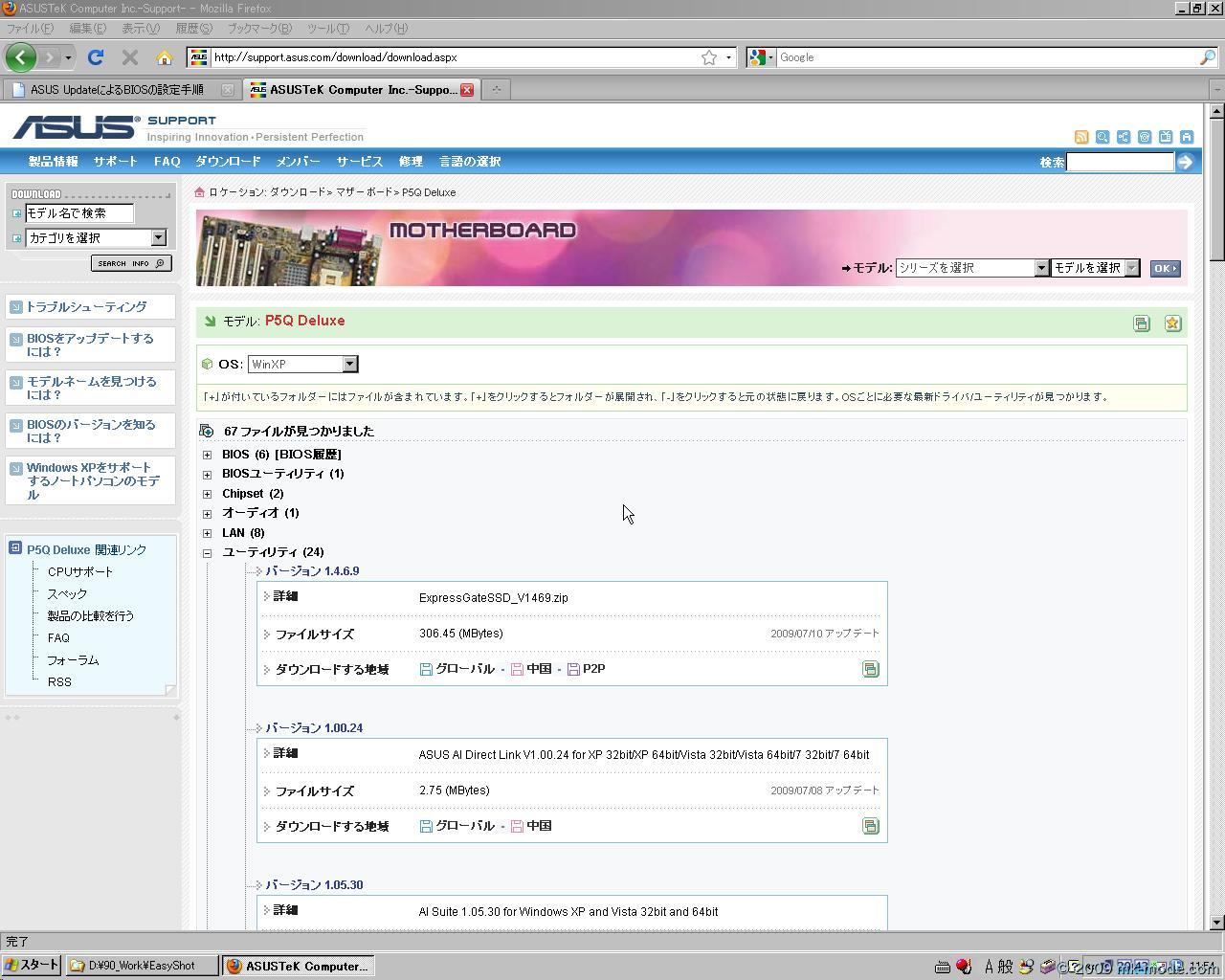Collapse the ユーティリティ (24) category
Screen dimensions: 1225x980
(x=207, y=552)
